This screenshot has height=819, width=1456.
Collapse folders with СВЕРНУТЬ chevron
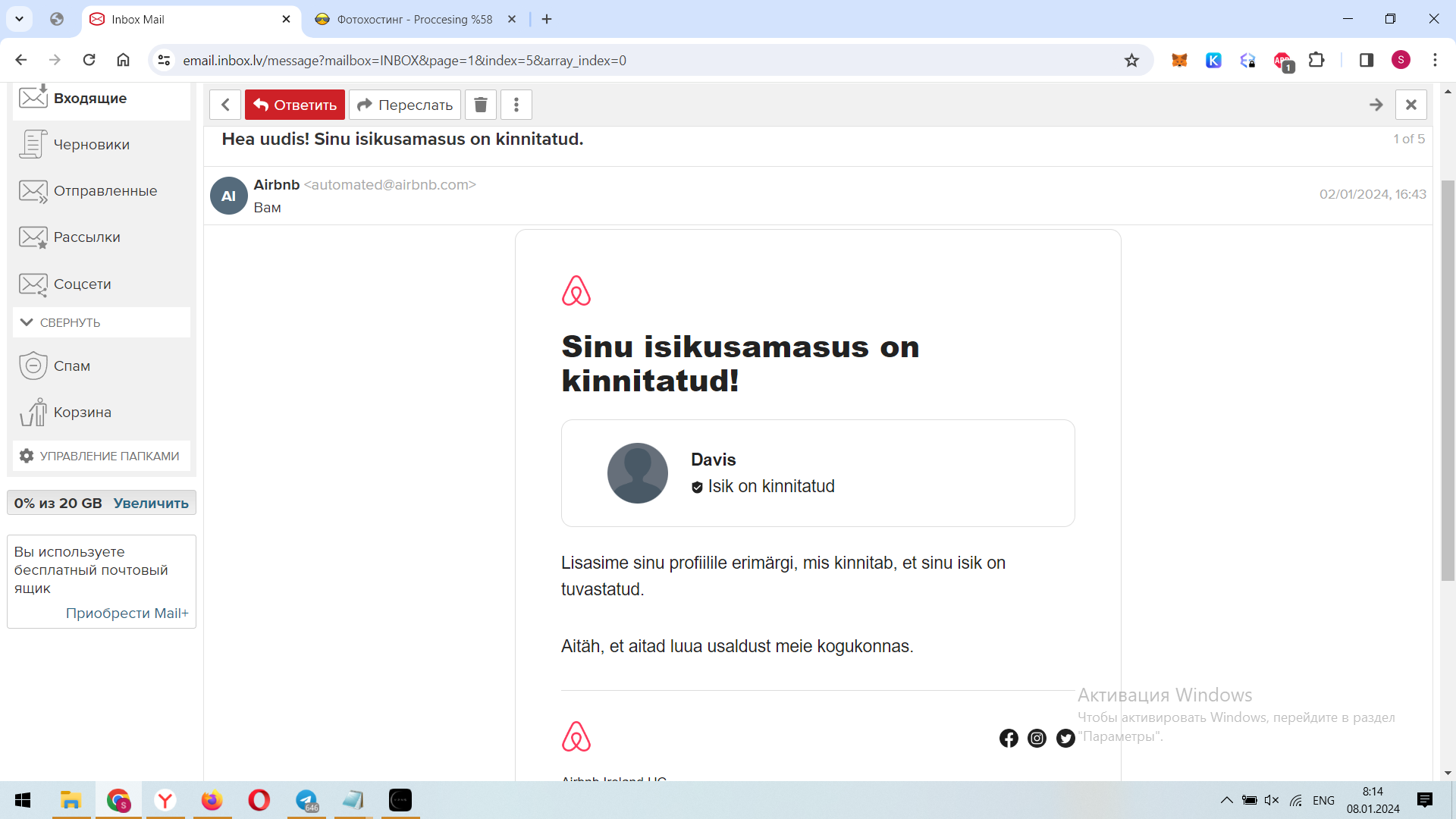(27, 322)
